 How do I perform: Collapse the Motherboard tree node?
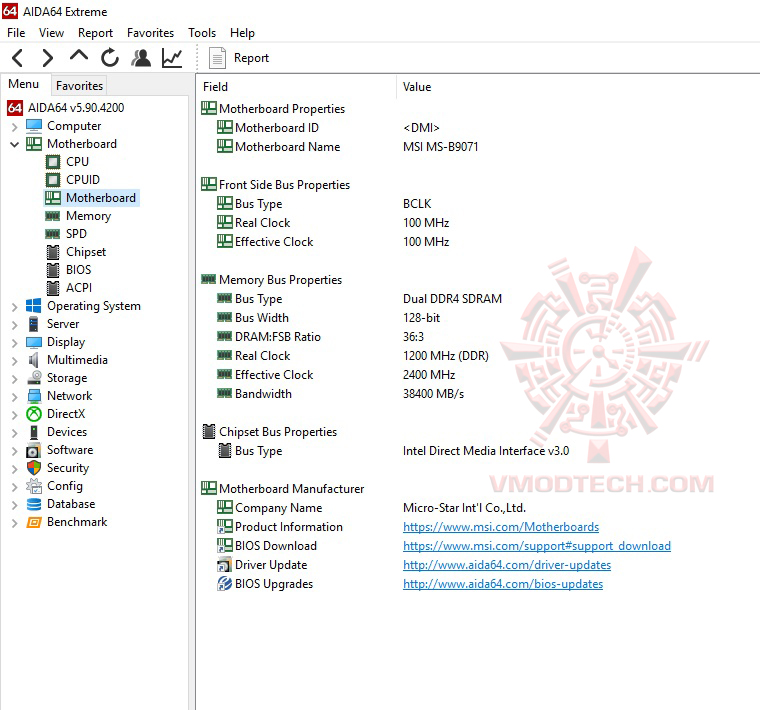coord(14,144)
